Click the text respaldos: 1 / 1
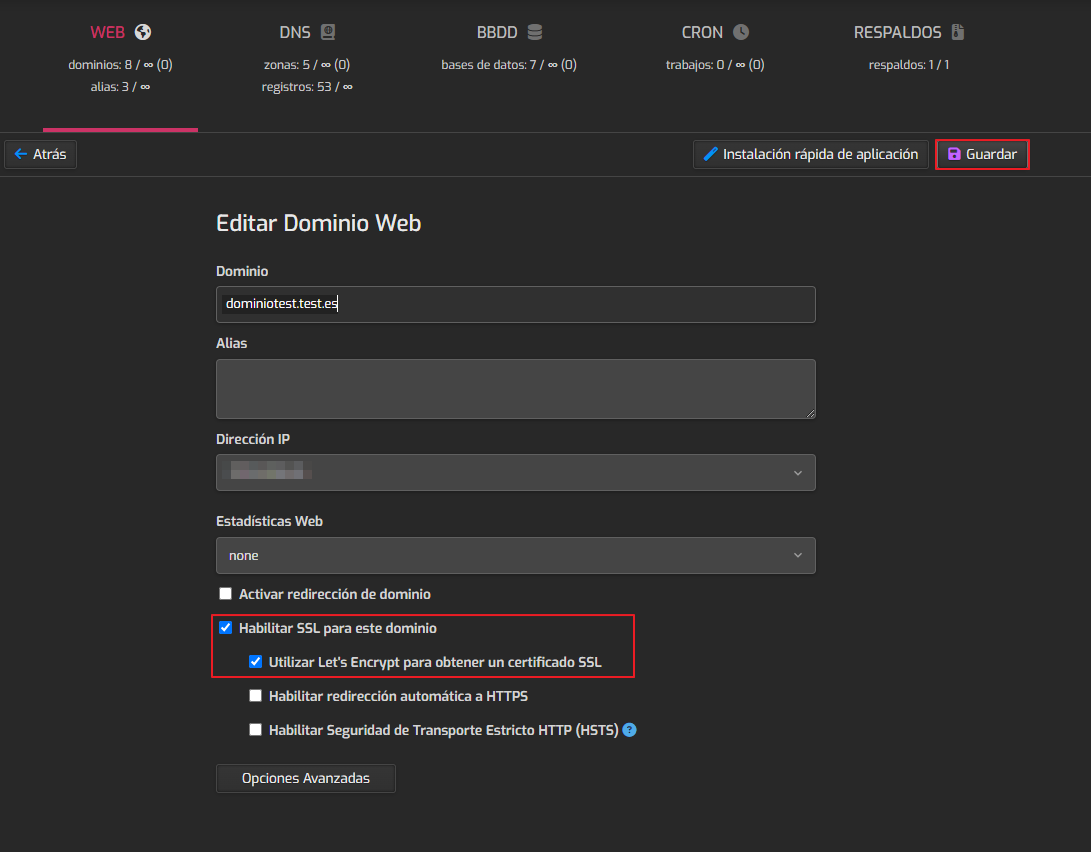The width and height of the screenshot is (1091, 852). click(909, 65)
